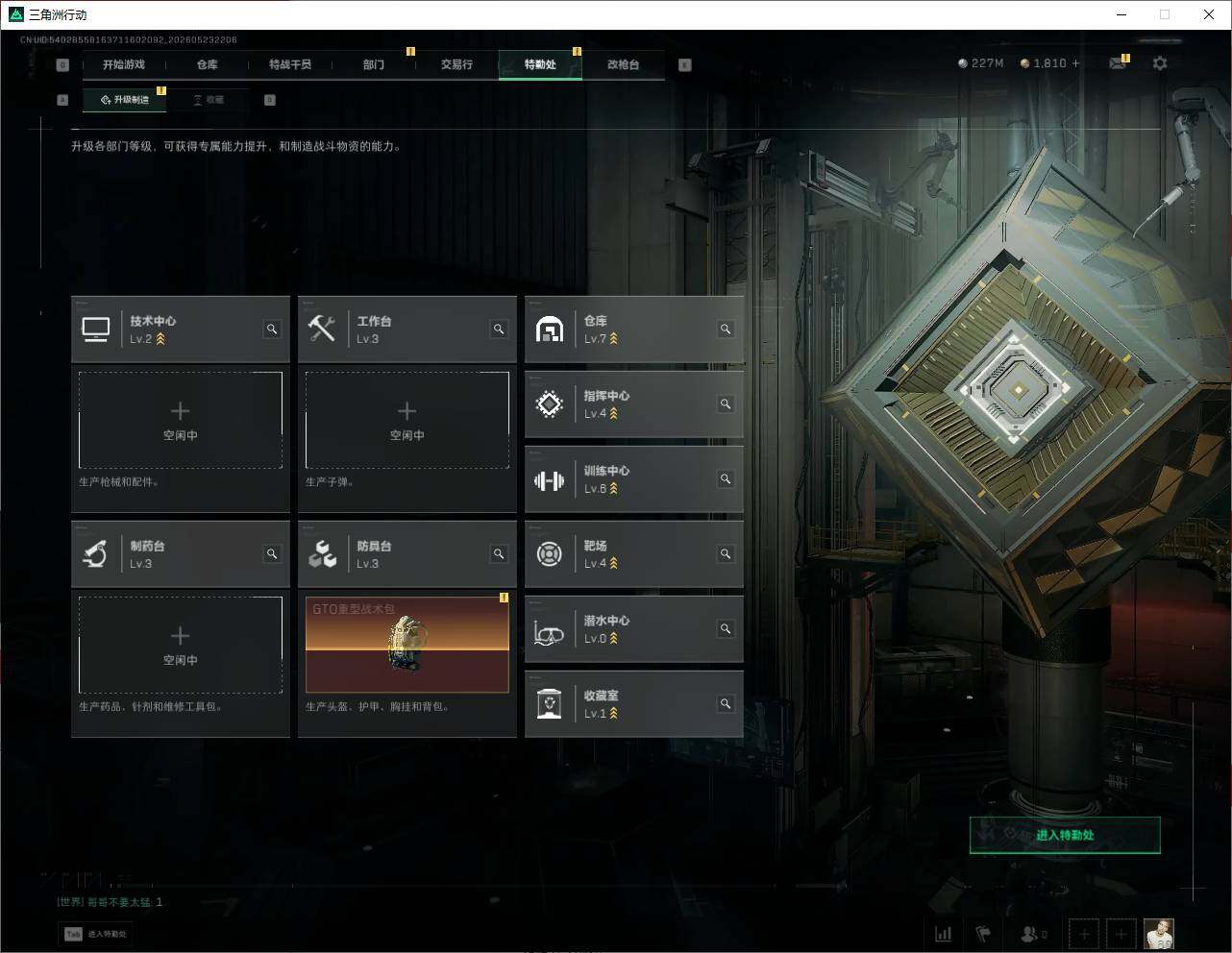The image size is (1232, 953).
Task: Open the 训练中心 magnifier icon
Action: 726,479
